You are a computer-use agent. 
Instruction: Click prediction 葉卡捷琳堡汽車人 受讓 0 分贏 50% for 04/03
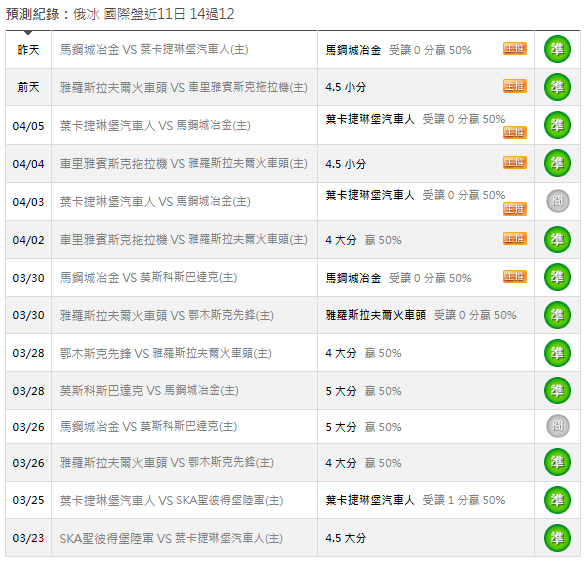coord(415,195)
